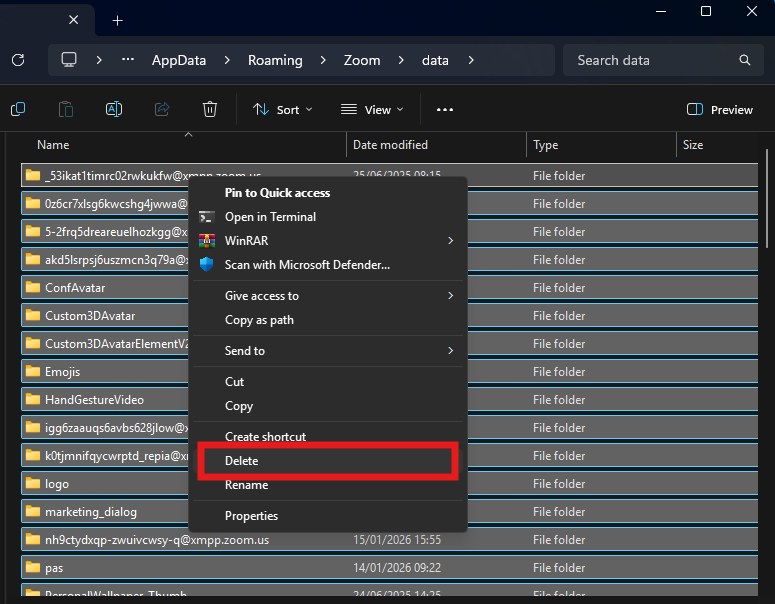
Task: Choose Properties in the context menu
Action: click(x=251, y=516)
